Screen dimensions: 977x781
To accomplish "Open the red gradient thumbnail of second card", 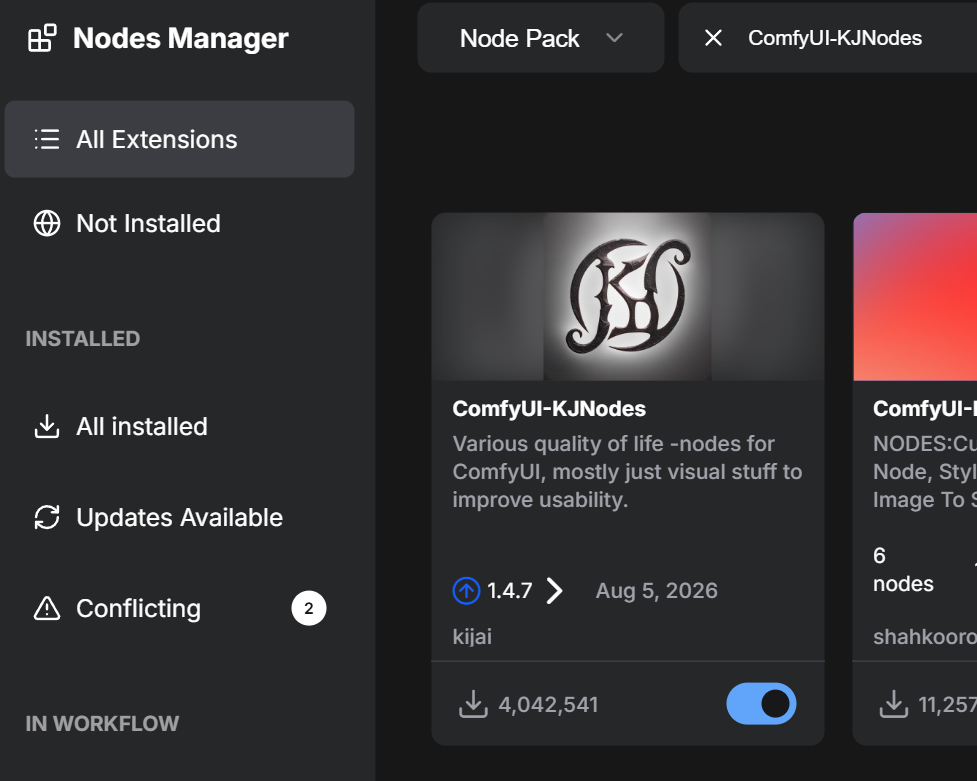I will tap(915, 297).
